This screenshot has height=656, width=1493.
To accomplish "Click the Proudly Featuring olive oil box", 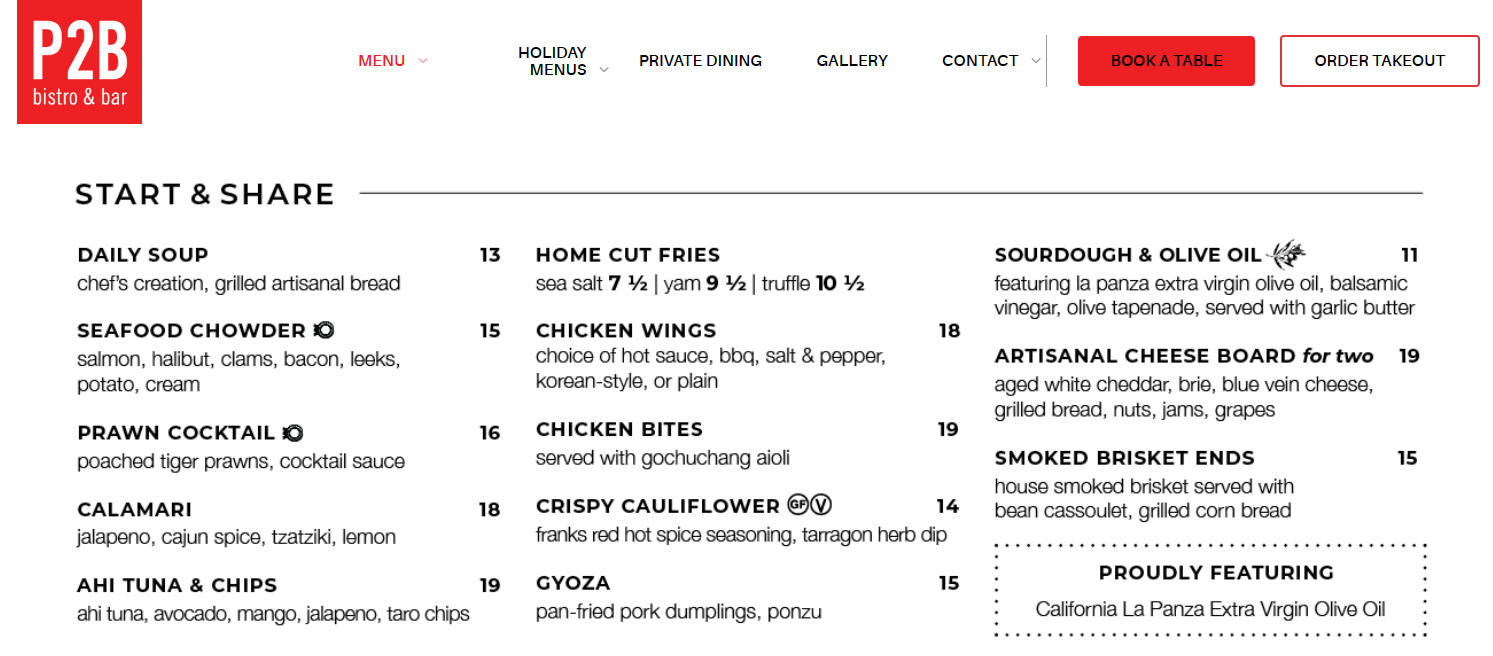I will 1210,590.
